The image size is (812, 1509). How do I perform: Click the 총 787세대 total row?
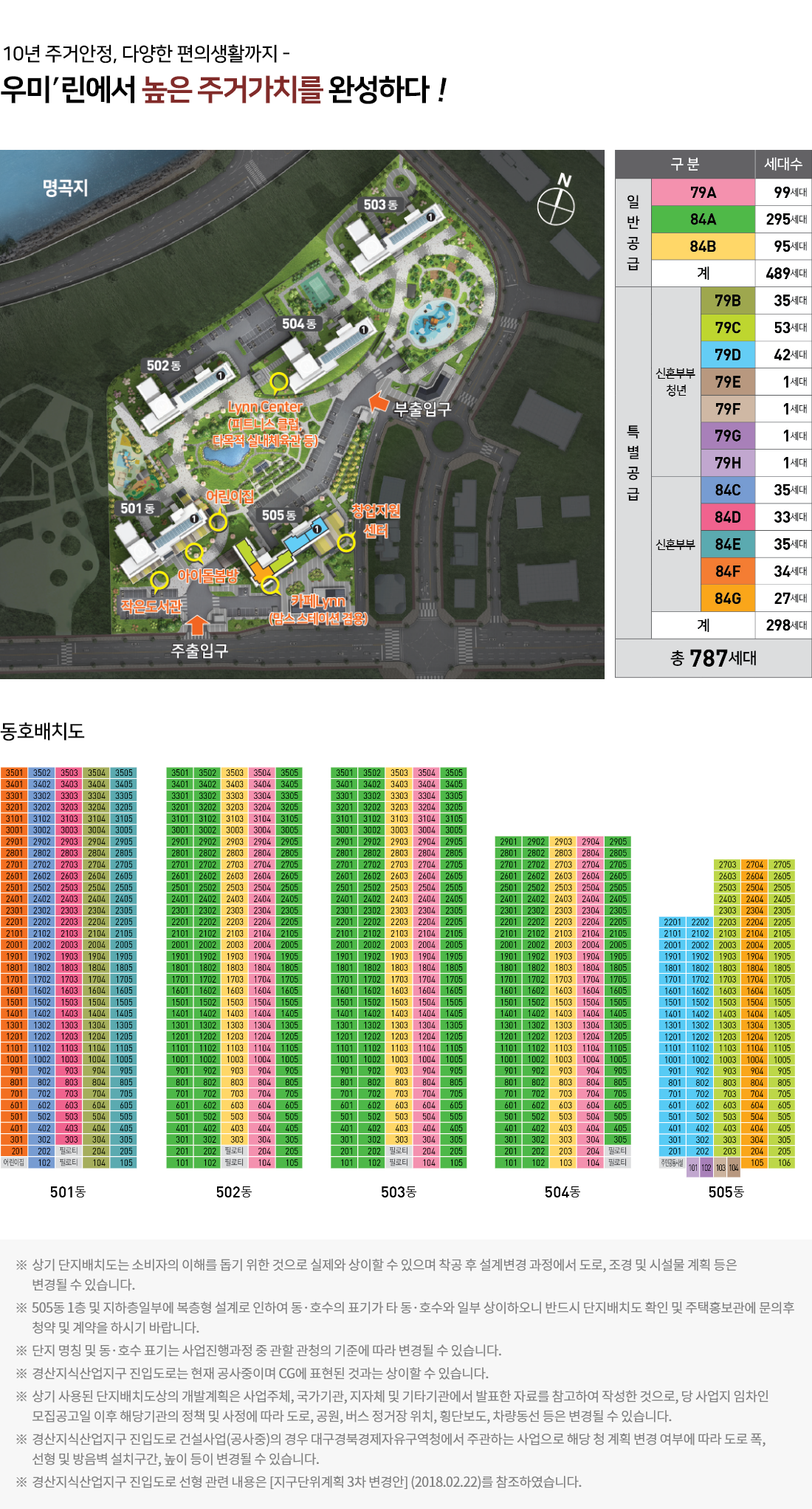713,658
